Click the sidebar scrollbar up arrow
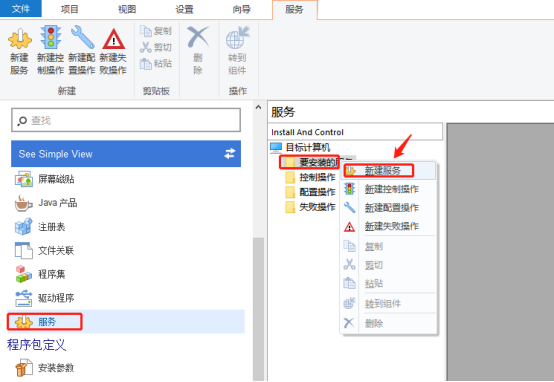The width and height of the screenshot is (554, 382). pyautogui.click(x=258, y=107)
